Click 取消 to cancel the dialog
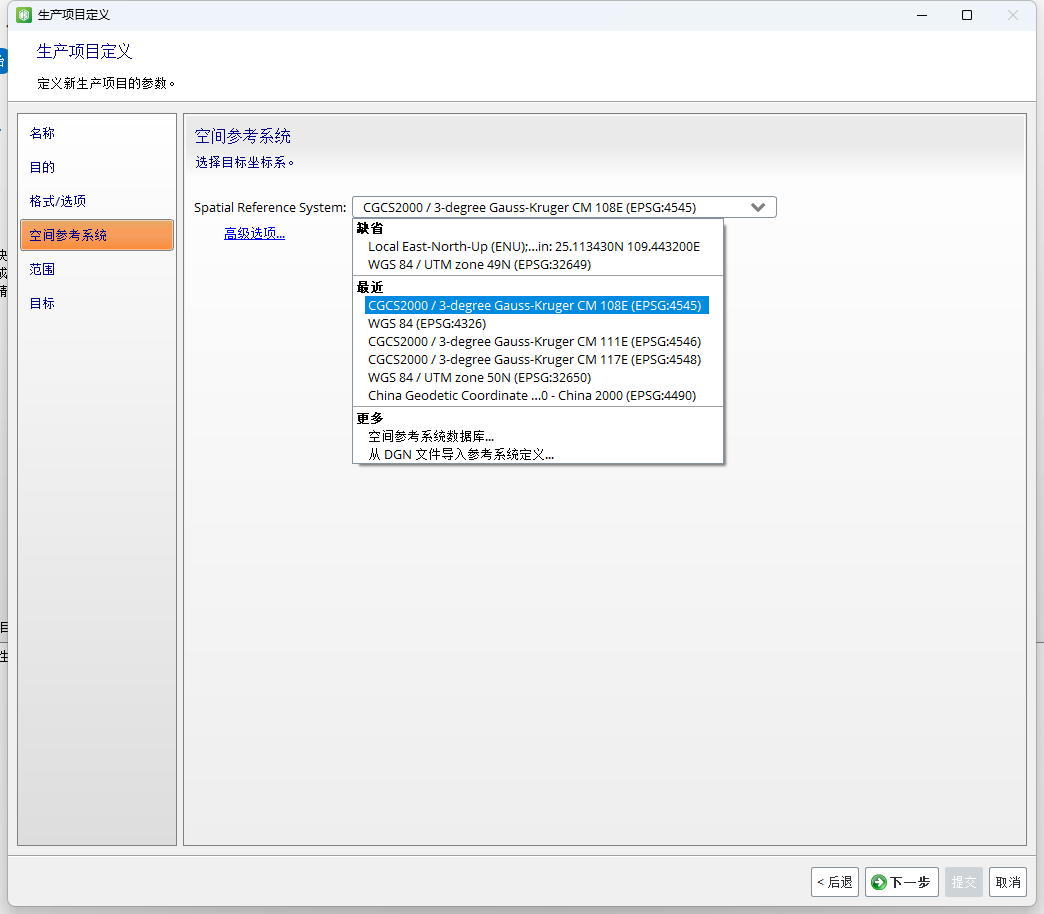1044x914 pixels. coord(1007,882)
